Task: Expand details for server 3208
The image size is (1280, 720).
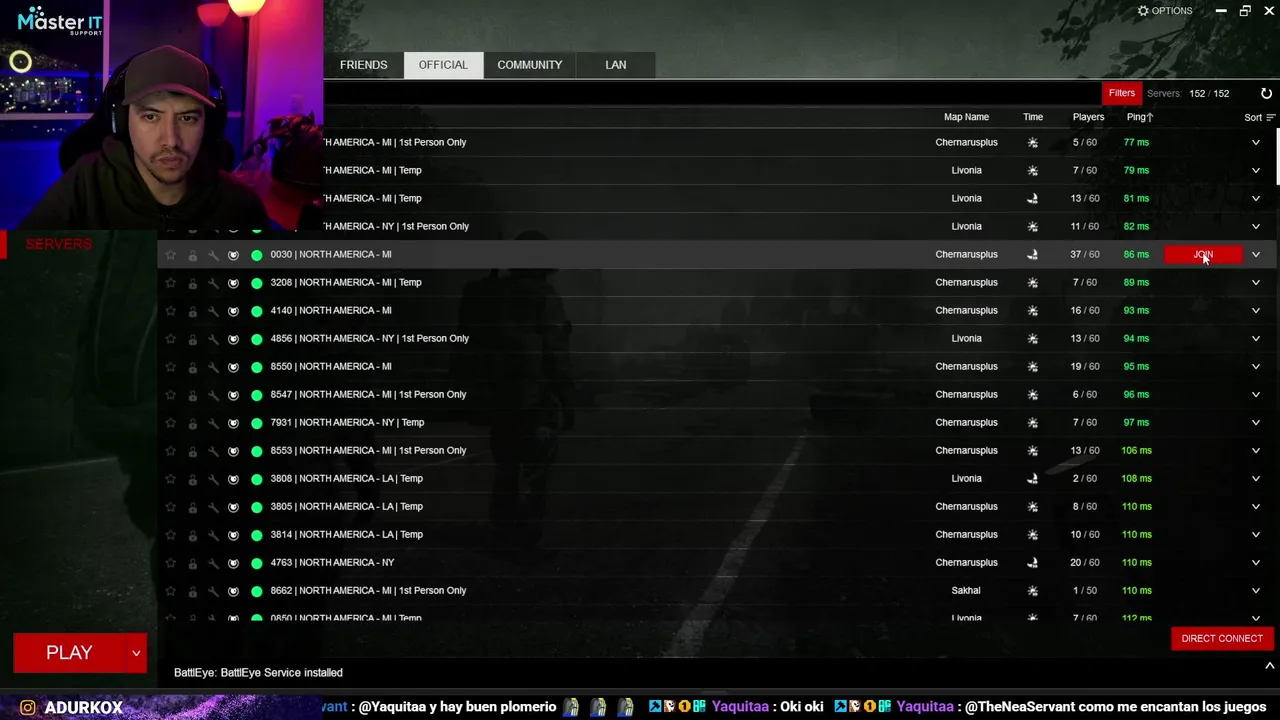Action: pyautogui.click(x=1256, y=282)
